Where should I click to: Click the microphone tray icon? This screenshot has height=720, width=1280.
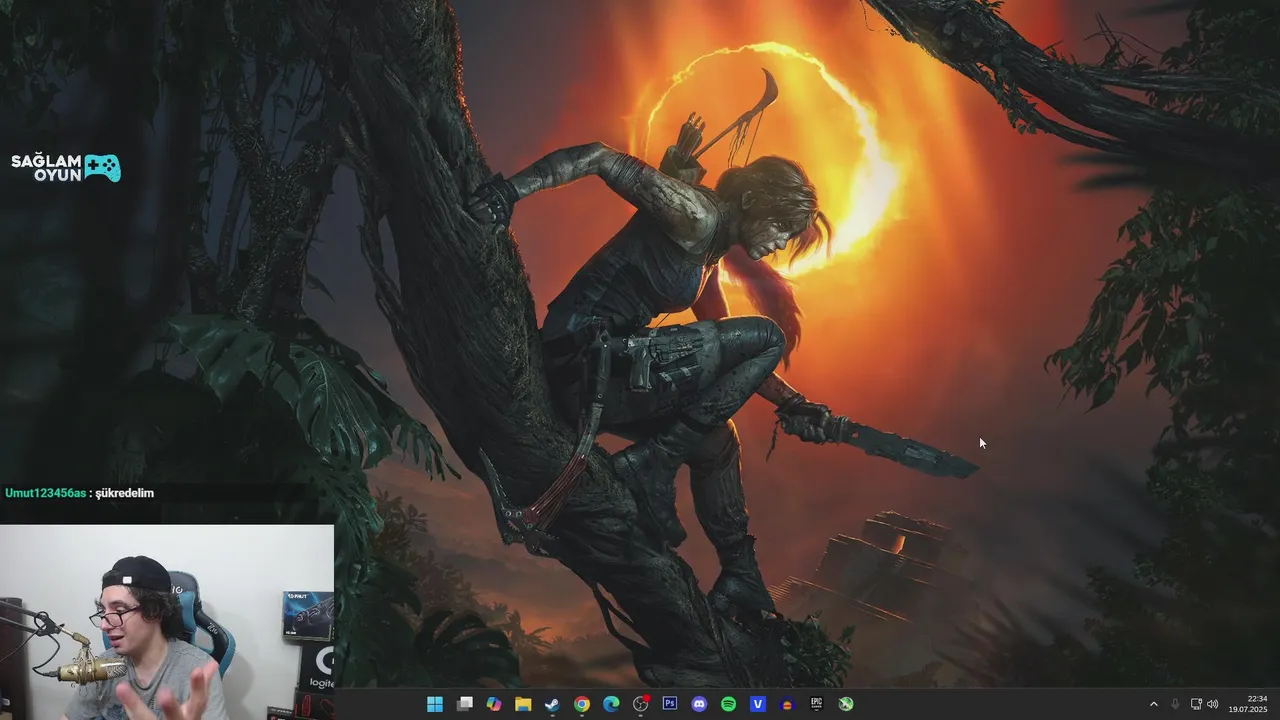point(1175,704)
